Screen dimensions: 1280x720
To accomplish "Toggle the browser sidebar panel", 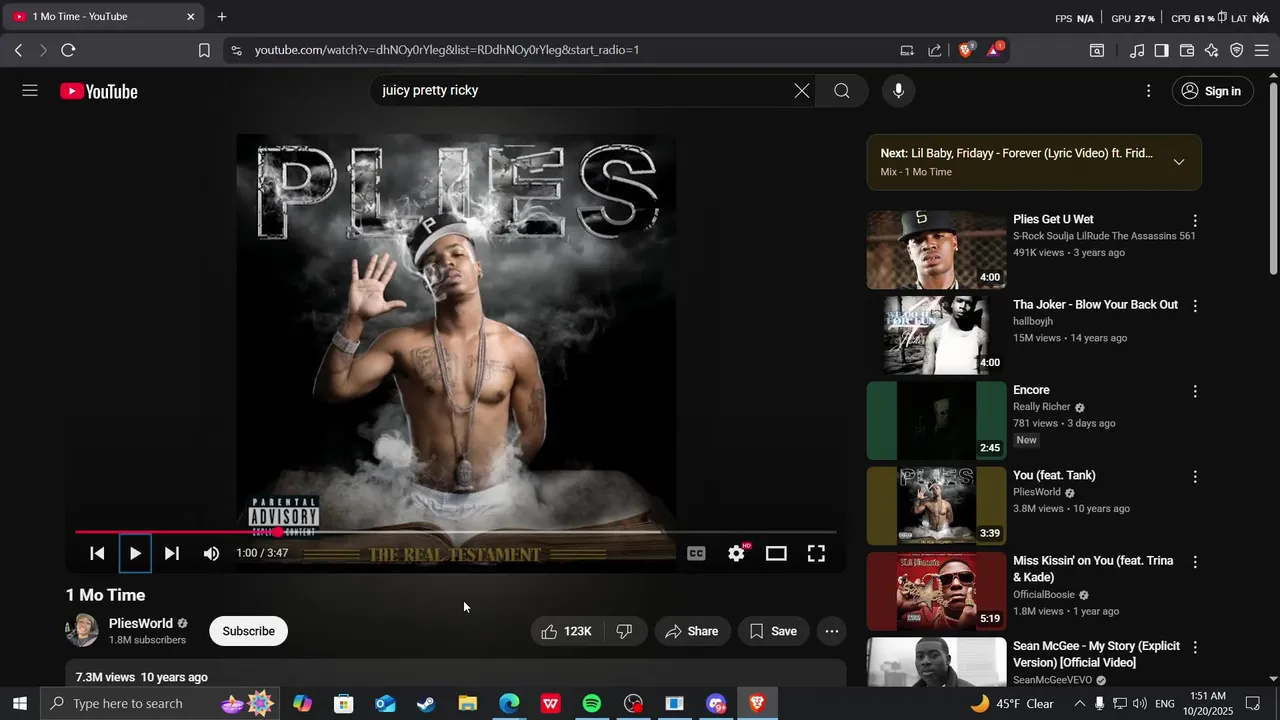I will (1161, 50).
